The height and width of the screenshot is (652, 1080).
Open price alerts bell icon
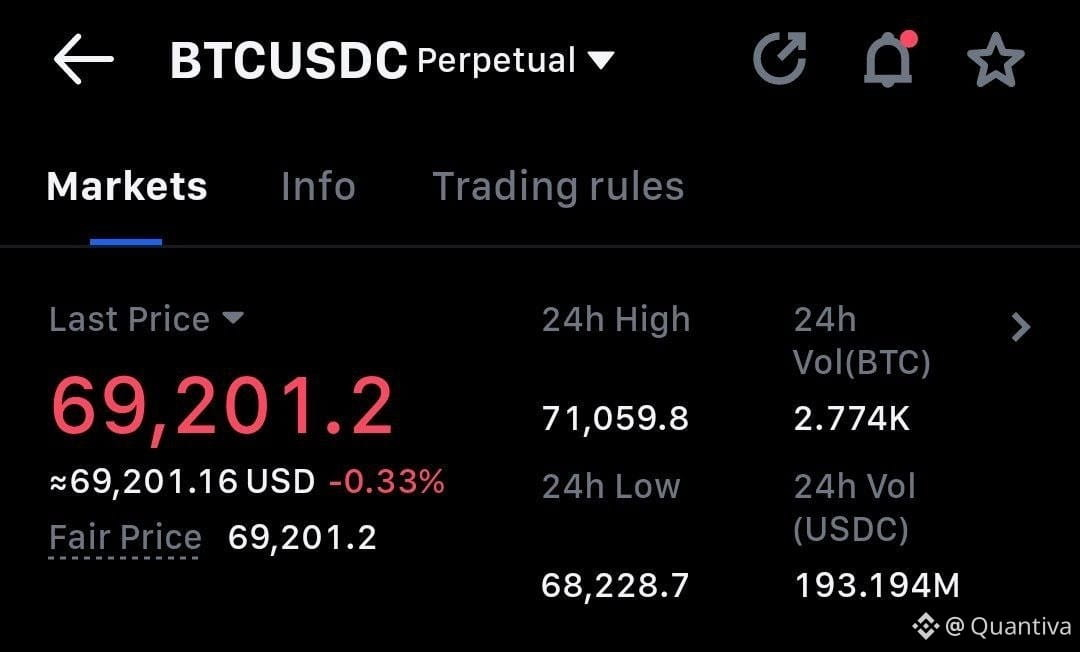coord(889,59)
